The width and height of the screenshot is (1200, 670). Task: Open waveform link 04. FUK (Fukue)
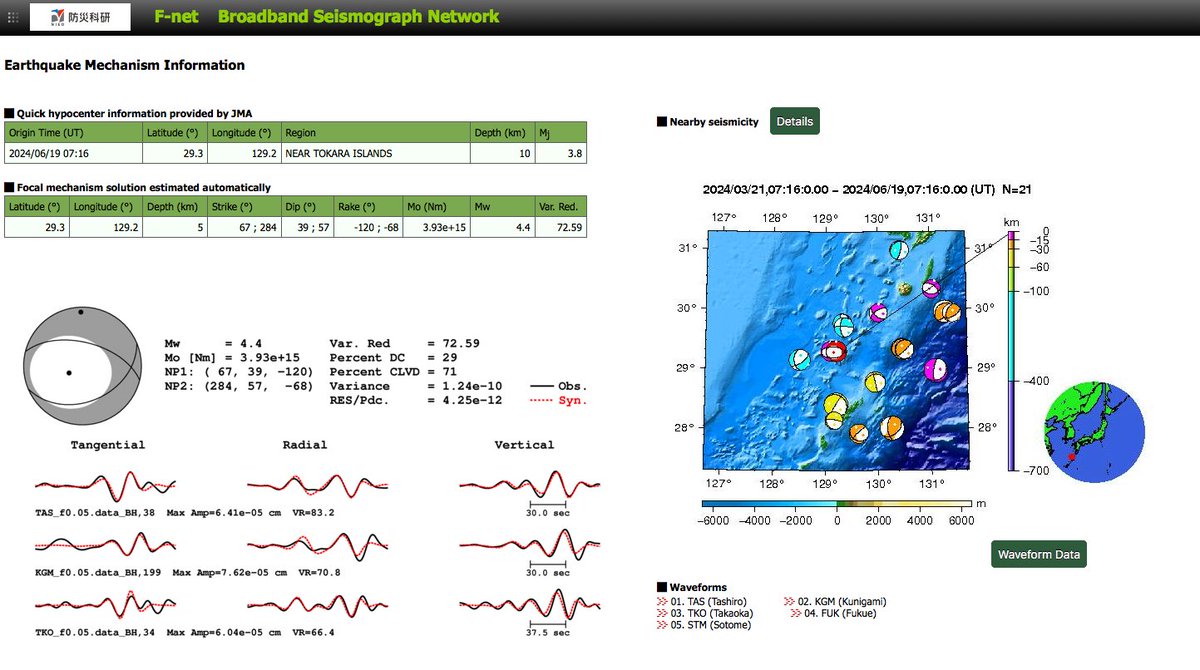click(x=841, y=613)
